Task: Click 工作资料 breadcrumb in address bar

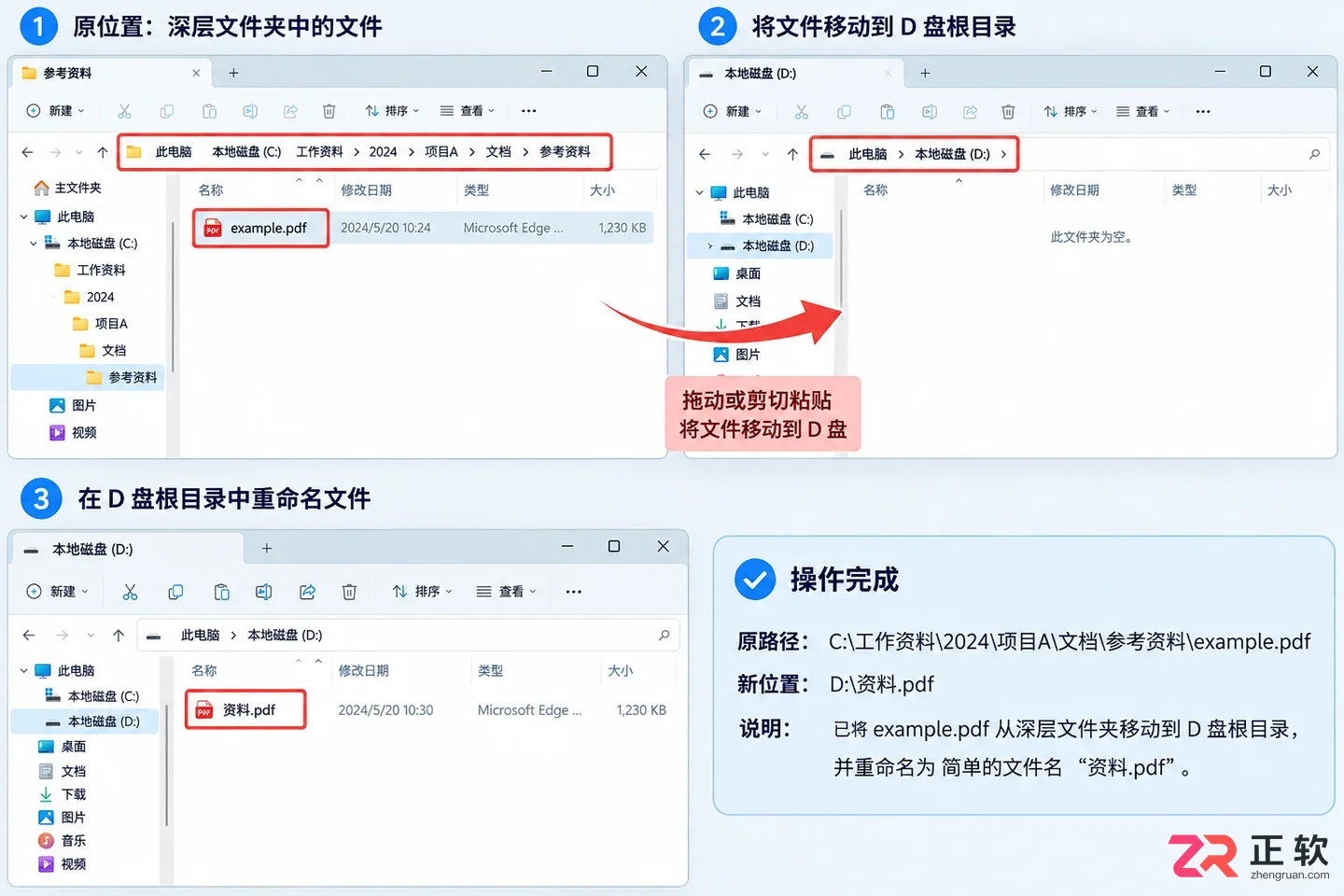Action: click(319, 152)
